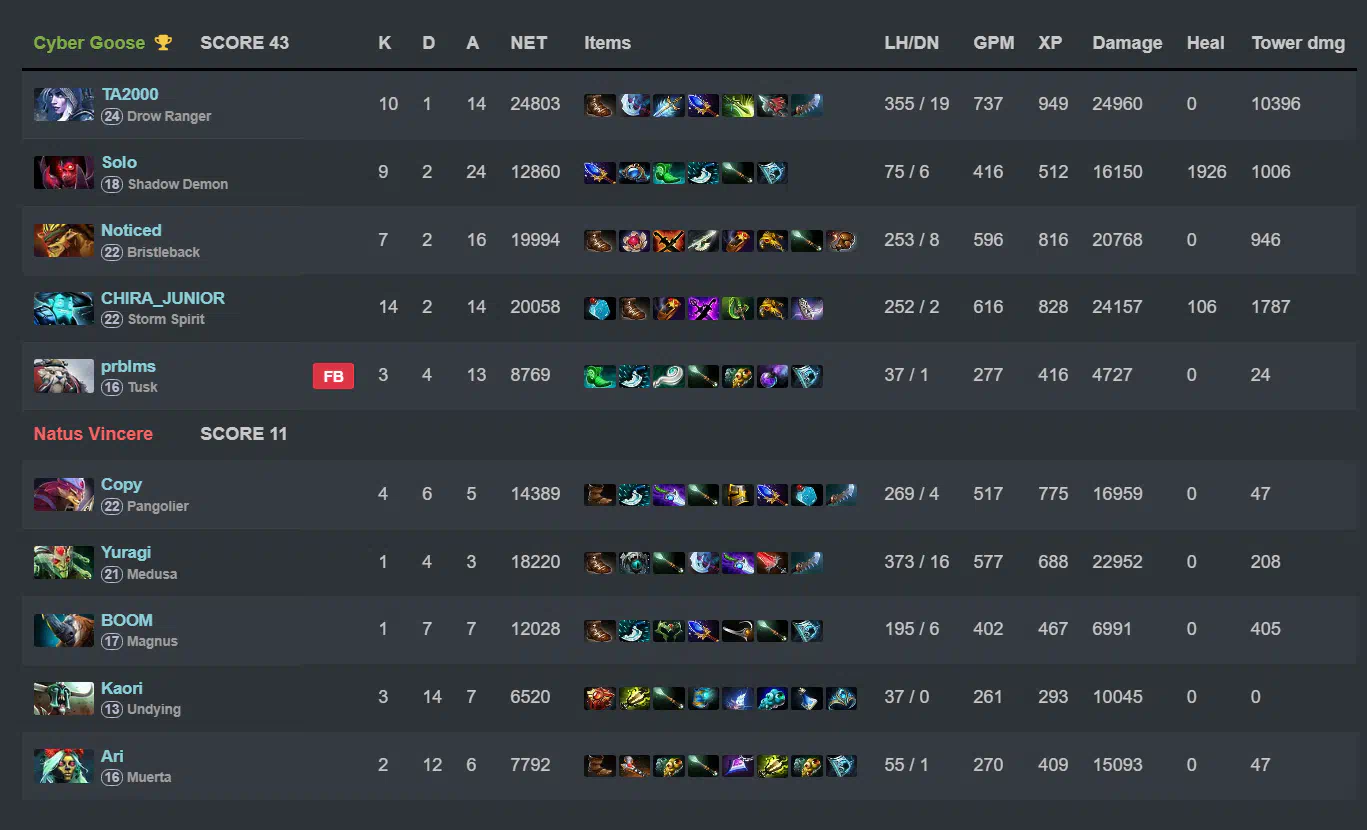The width and height of the screenshot is (1367, 830).
Task: Open the Natus Vincere team link
Action: [93, 434]
